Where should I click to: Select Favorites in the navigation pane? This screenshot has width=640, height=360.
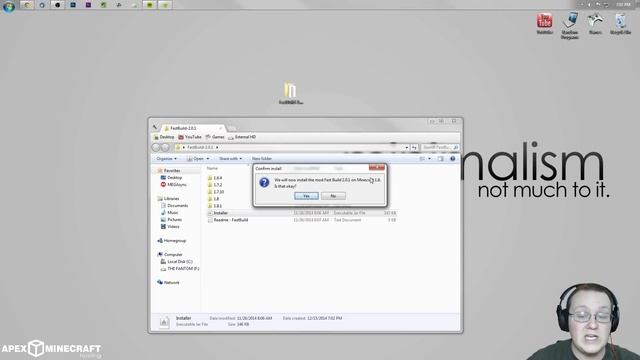pos(171,171)
